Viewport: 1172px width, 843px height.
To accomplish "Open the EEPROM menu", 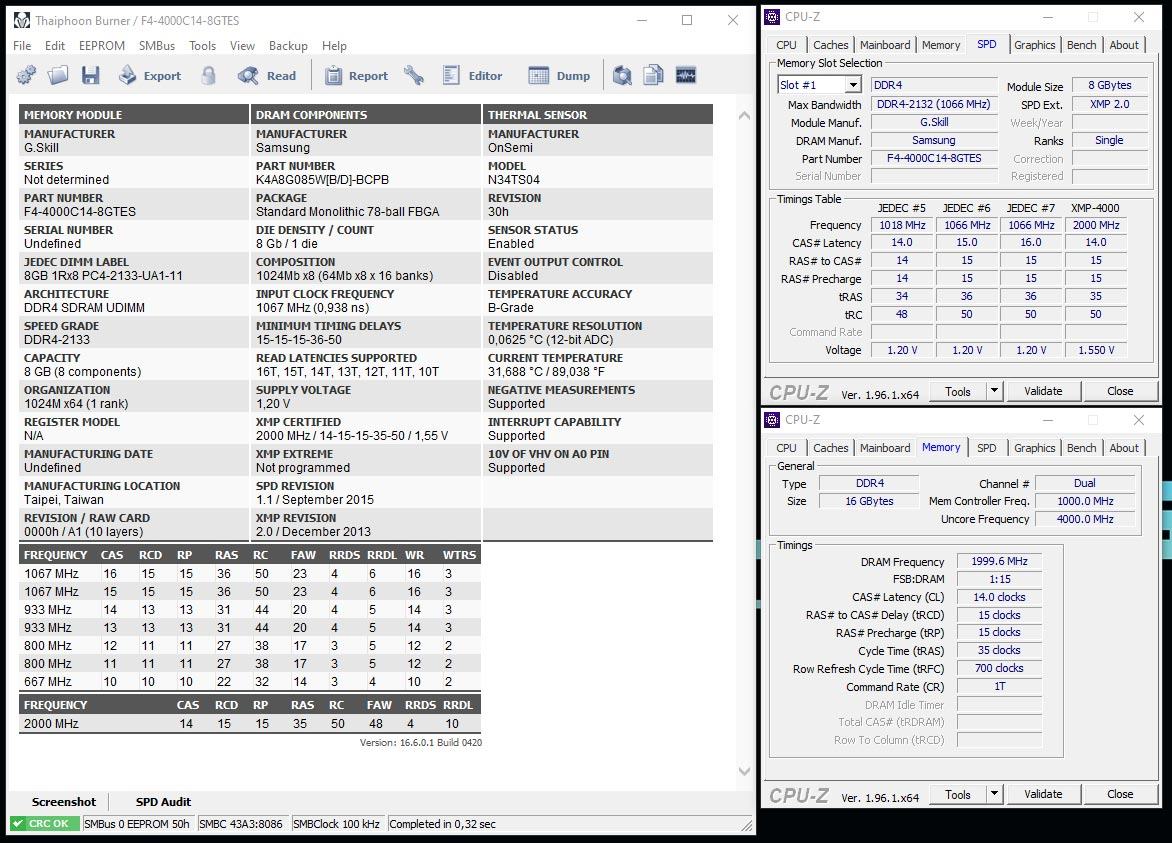I will 102,46.
